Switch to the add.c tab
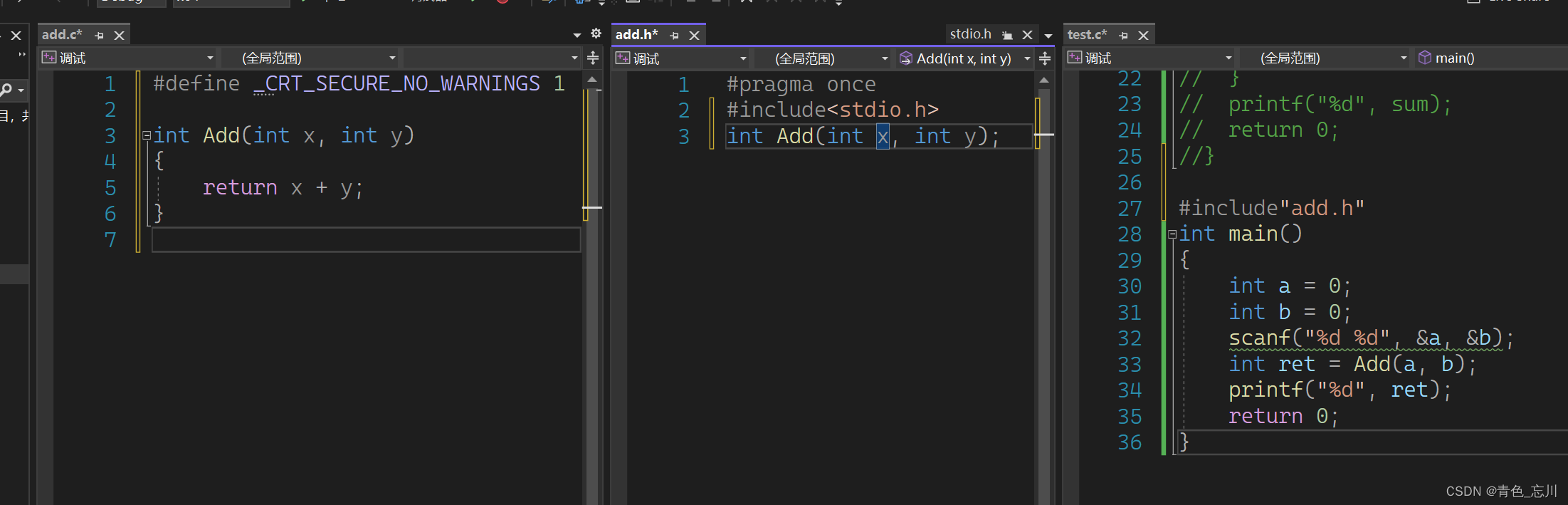The height and width of the screenshot is (505, 1568). tap(62, 34)
